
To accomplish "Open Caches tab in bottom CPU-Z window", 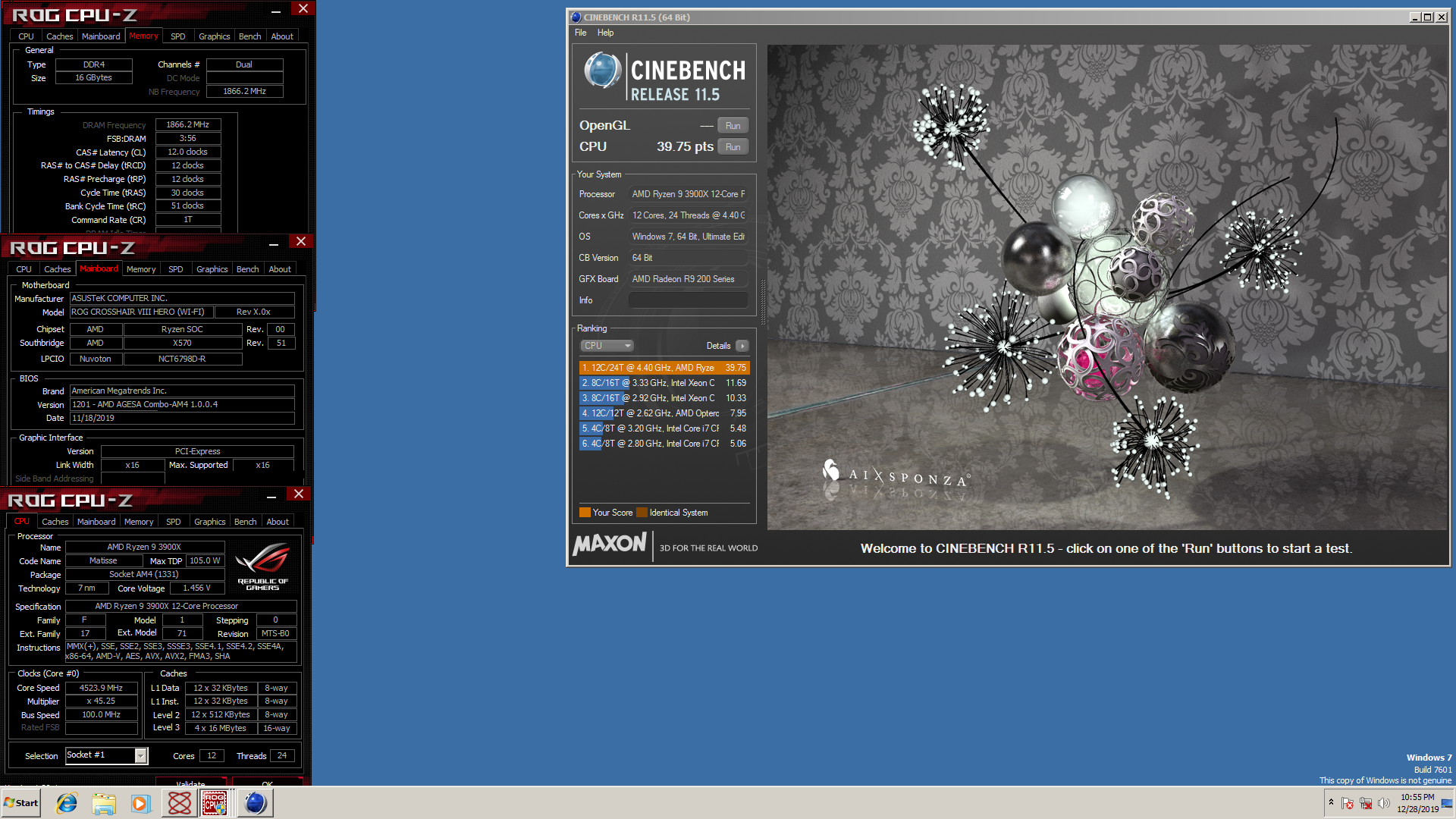I will [x=55, y=522].
